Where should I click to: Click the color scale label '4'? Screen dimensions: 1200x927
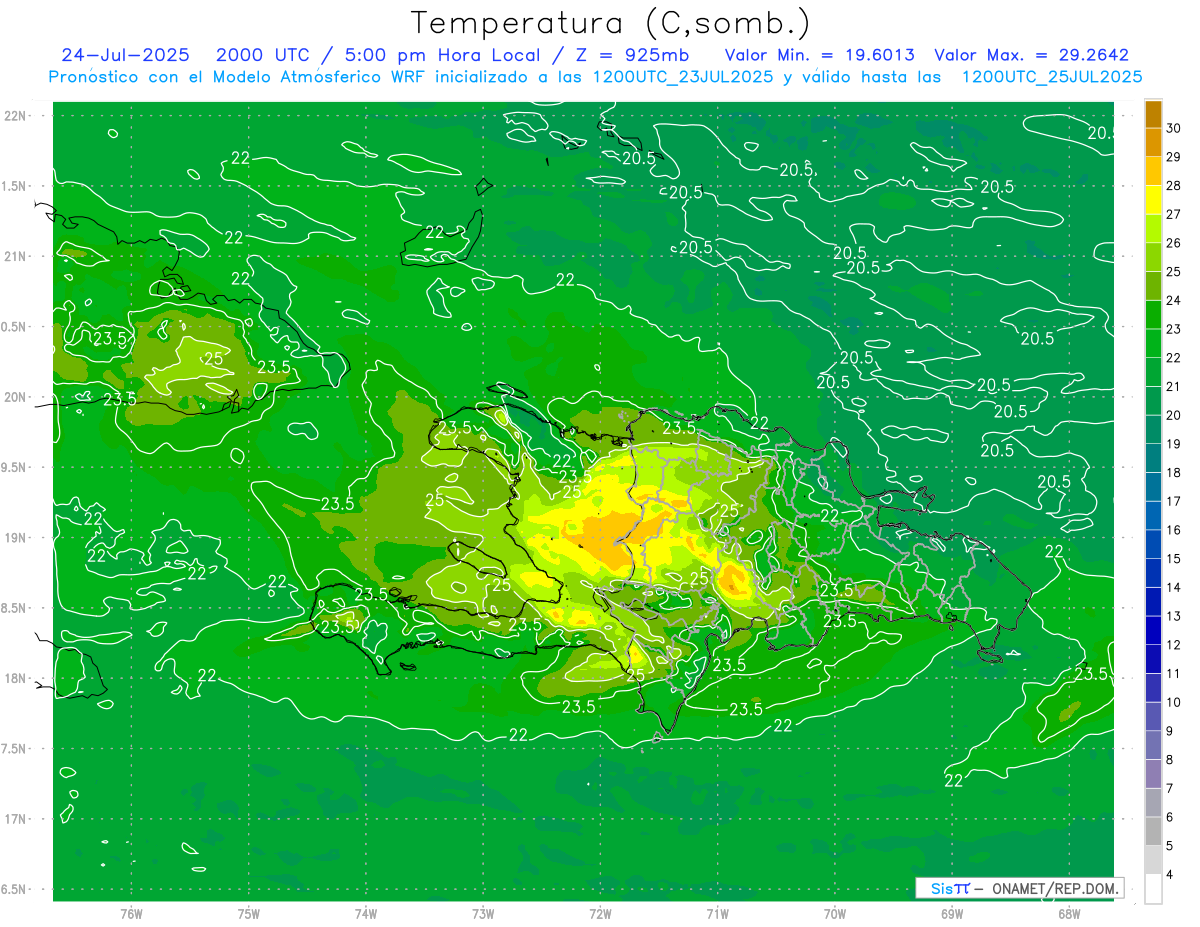(x=1170, y=875)
